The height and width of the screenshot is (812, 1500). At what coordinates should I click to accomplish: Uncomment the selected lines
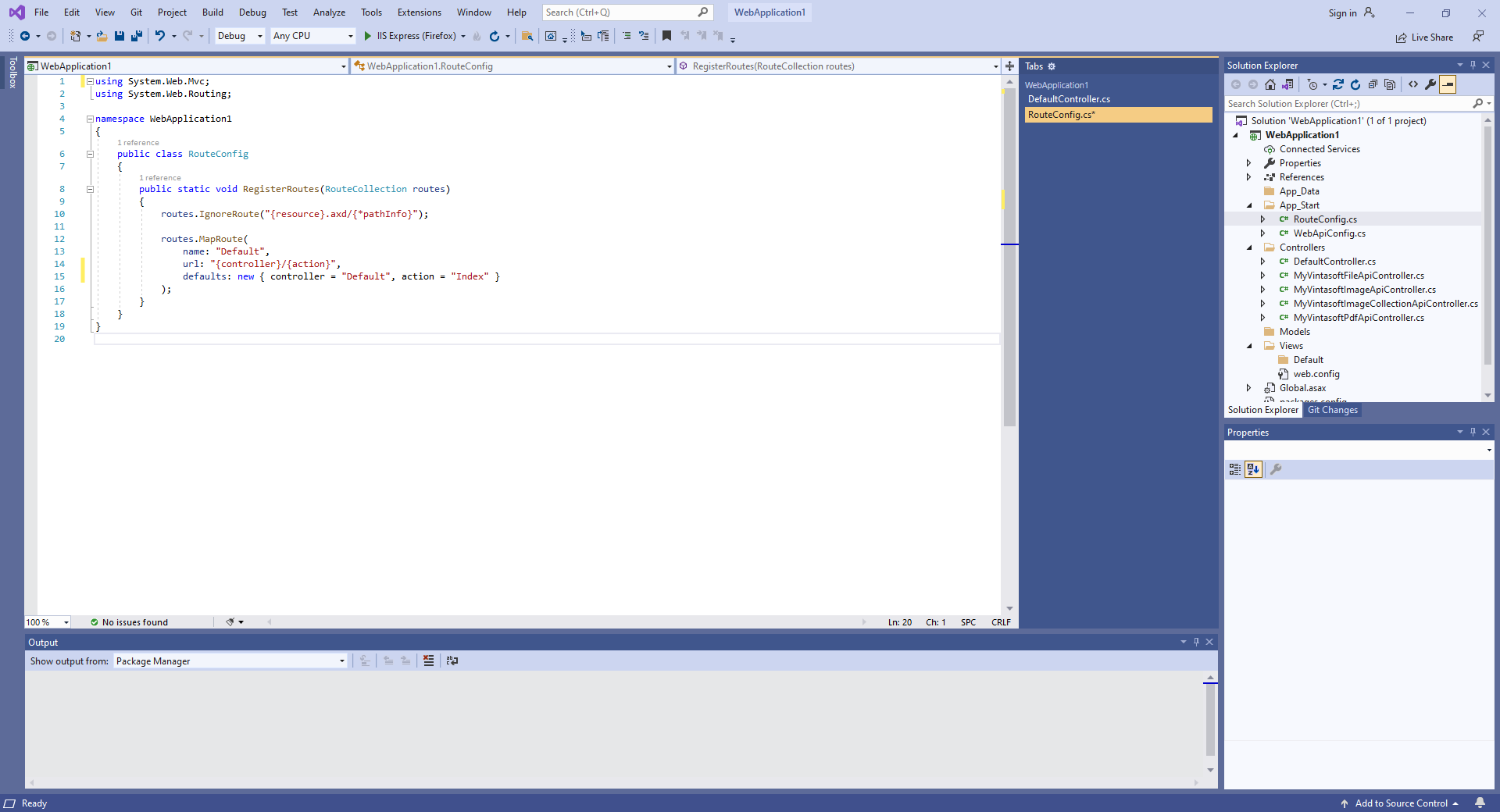pos(644,36)
